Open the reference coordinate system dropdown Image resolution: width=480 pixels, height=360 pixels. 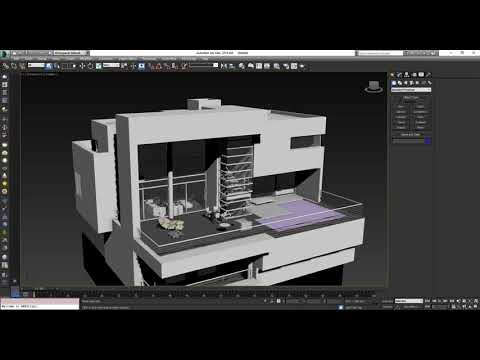111,65
